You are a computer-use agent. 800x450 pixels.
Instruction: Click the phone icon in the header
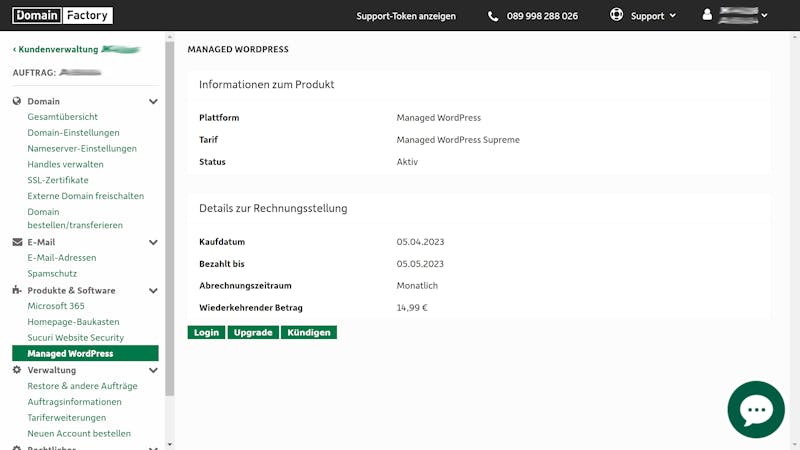coord(493,16)
